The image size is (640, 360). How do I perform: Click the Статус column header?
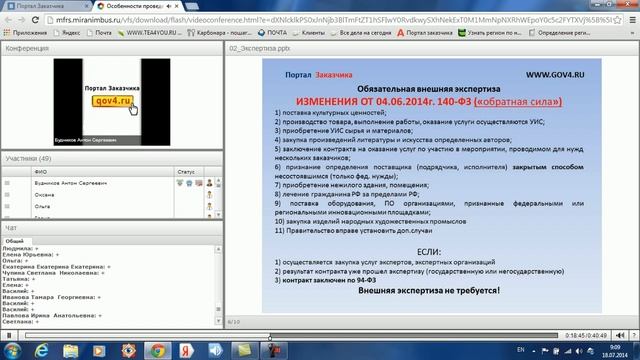click(x=189, y=172)
